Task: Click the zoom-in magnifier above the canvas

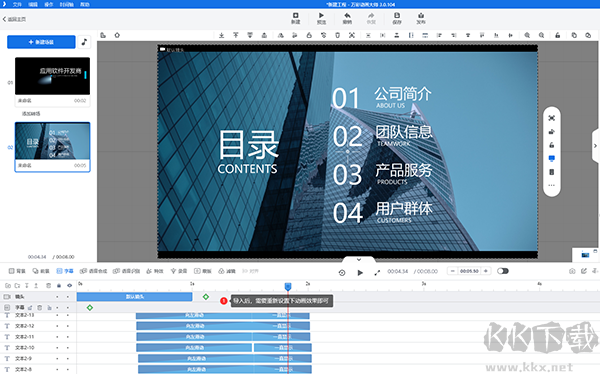Action: [x=527, y=35]
